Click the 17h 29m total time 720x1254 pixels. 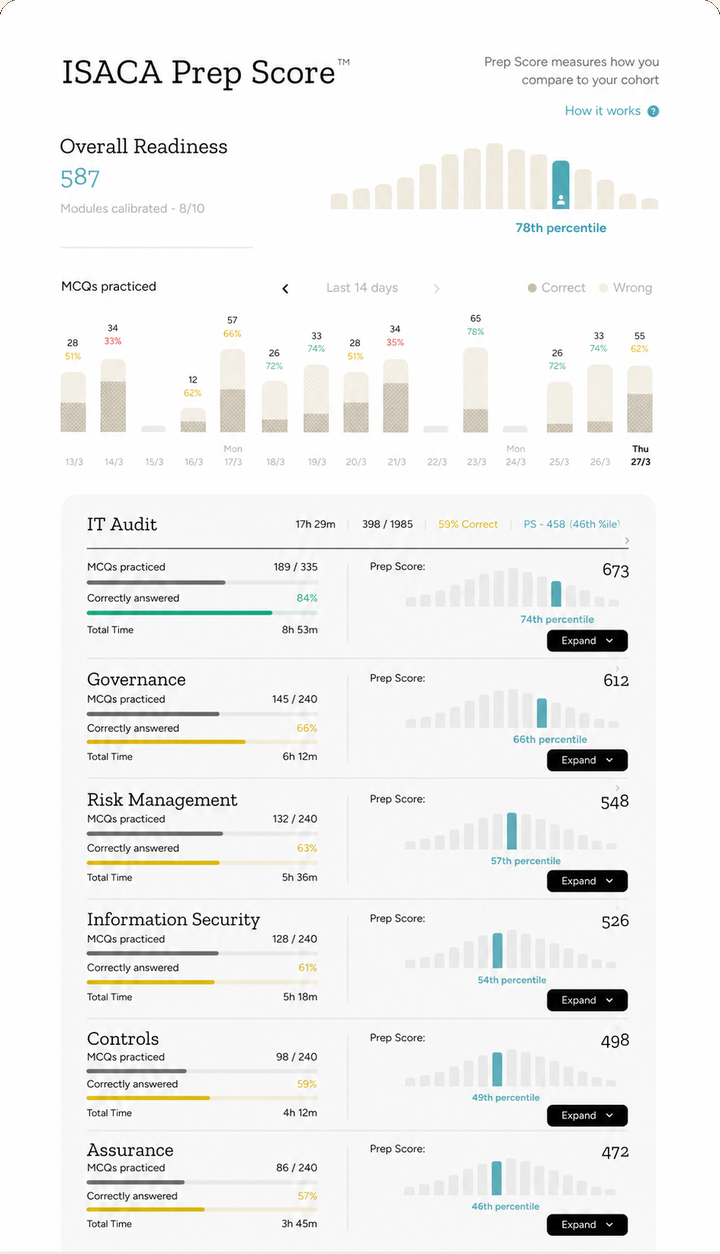[315, 524]
